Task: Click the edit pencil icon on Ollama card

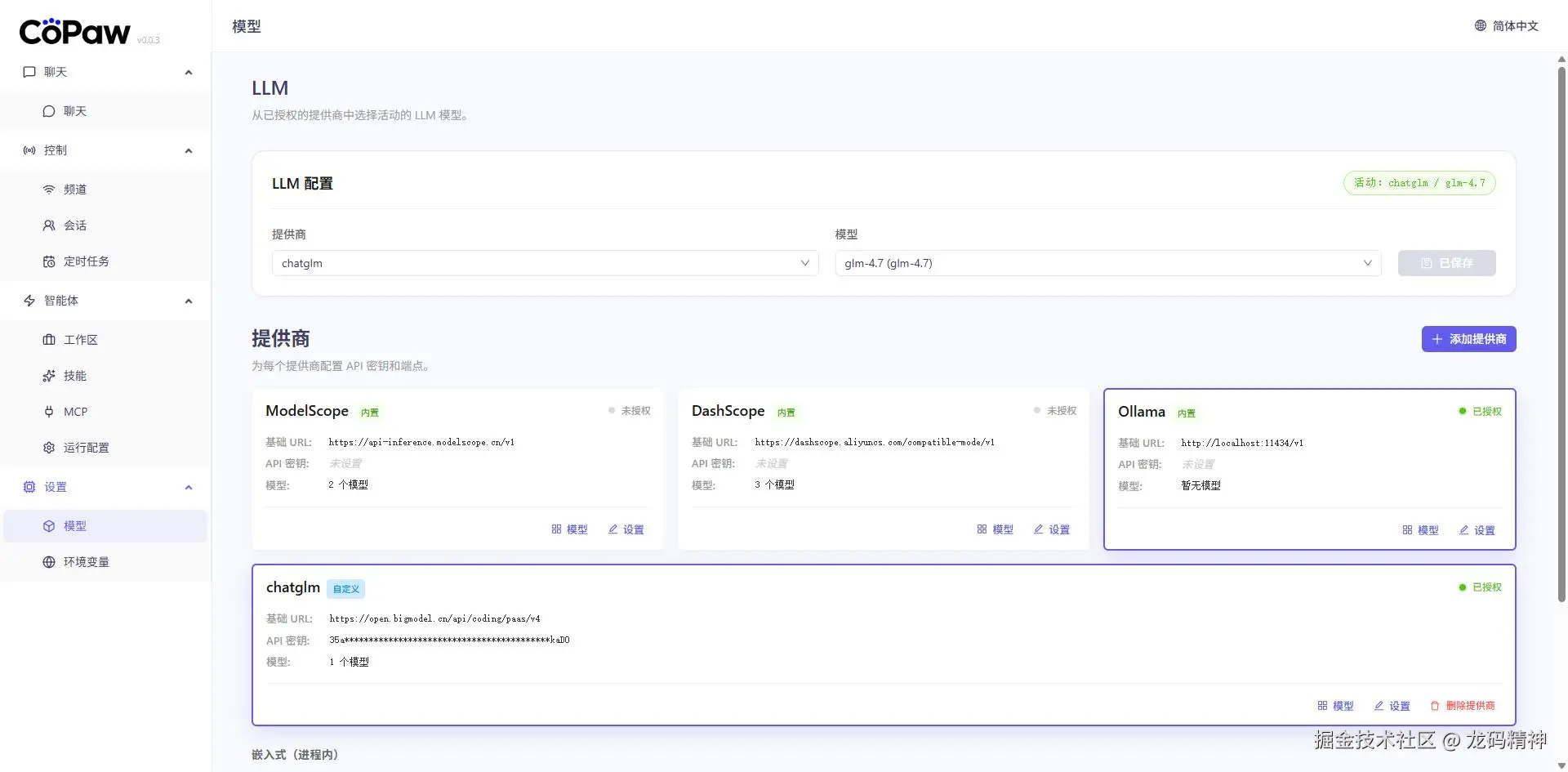Action: tap(1464, 530)
